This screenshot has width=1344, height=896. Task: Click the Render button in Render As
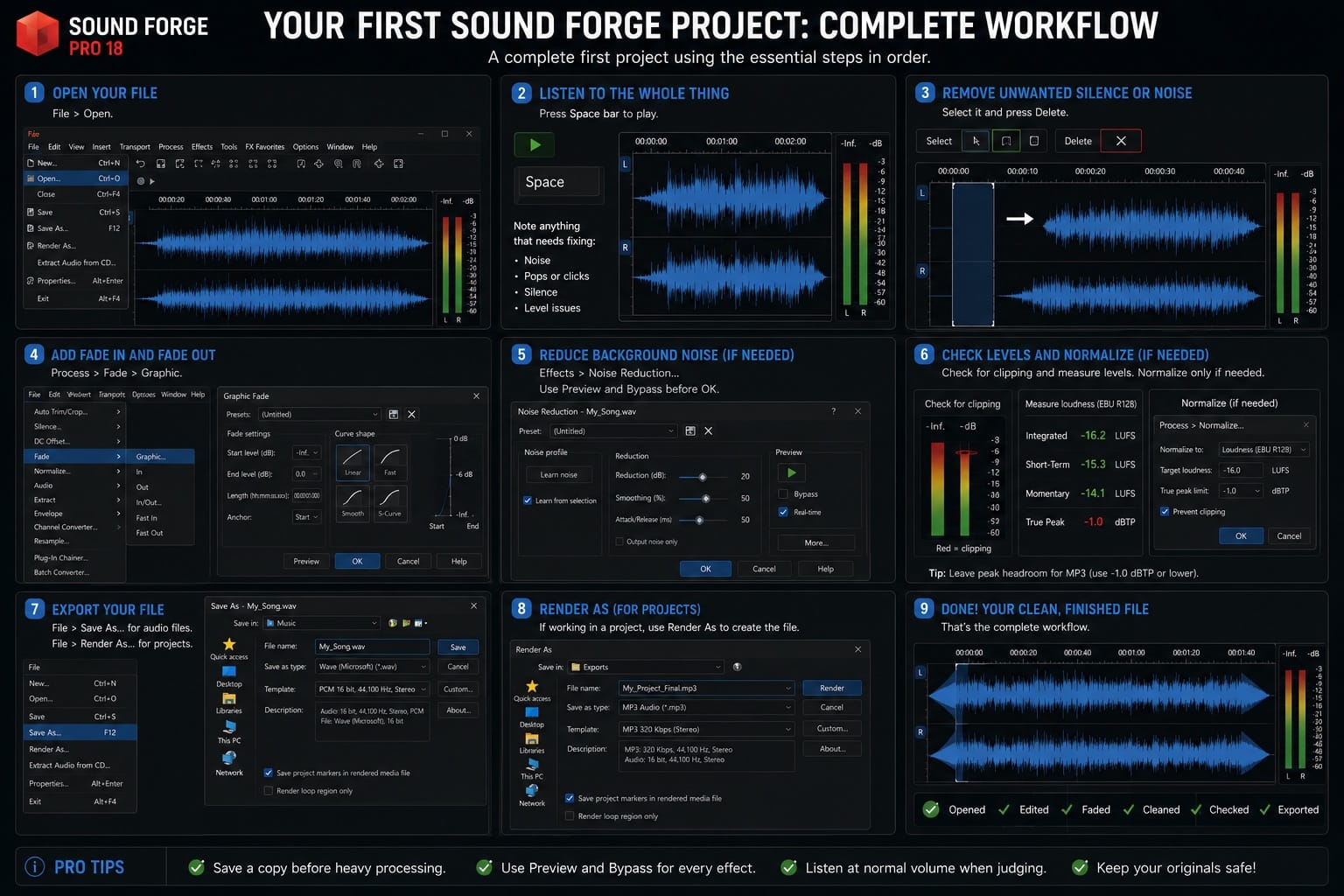[832, 688]
